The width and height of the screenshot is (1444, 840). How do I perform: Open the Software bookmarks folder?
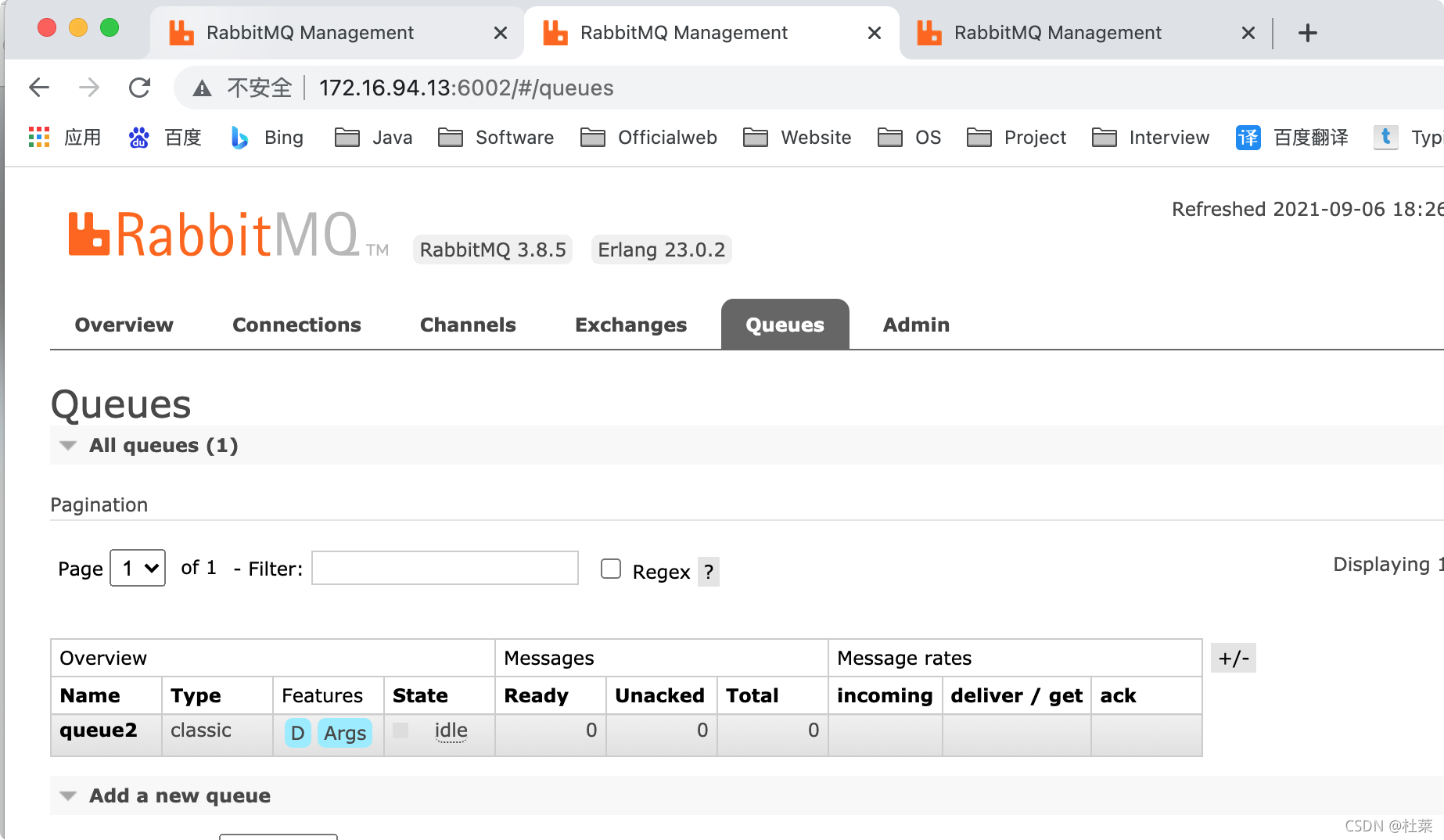[x=496, y=138]
